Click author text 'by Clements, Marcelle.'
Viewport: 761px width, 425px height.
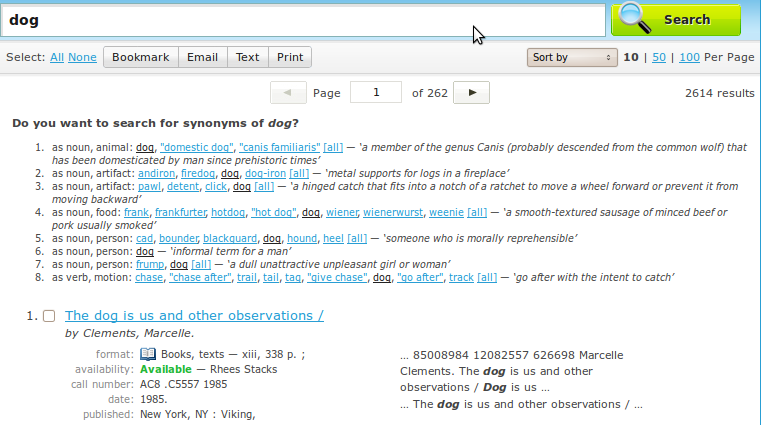click(x=130, y=333)
